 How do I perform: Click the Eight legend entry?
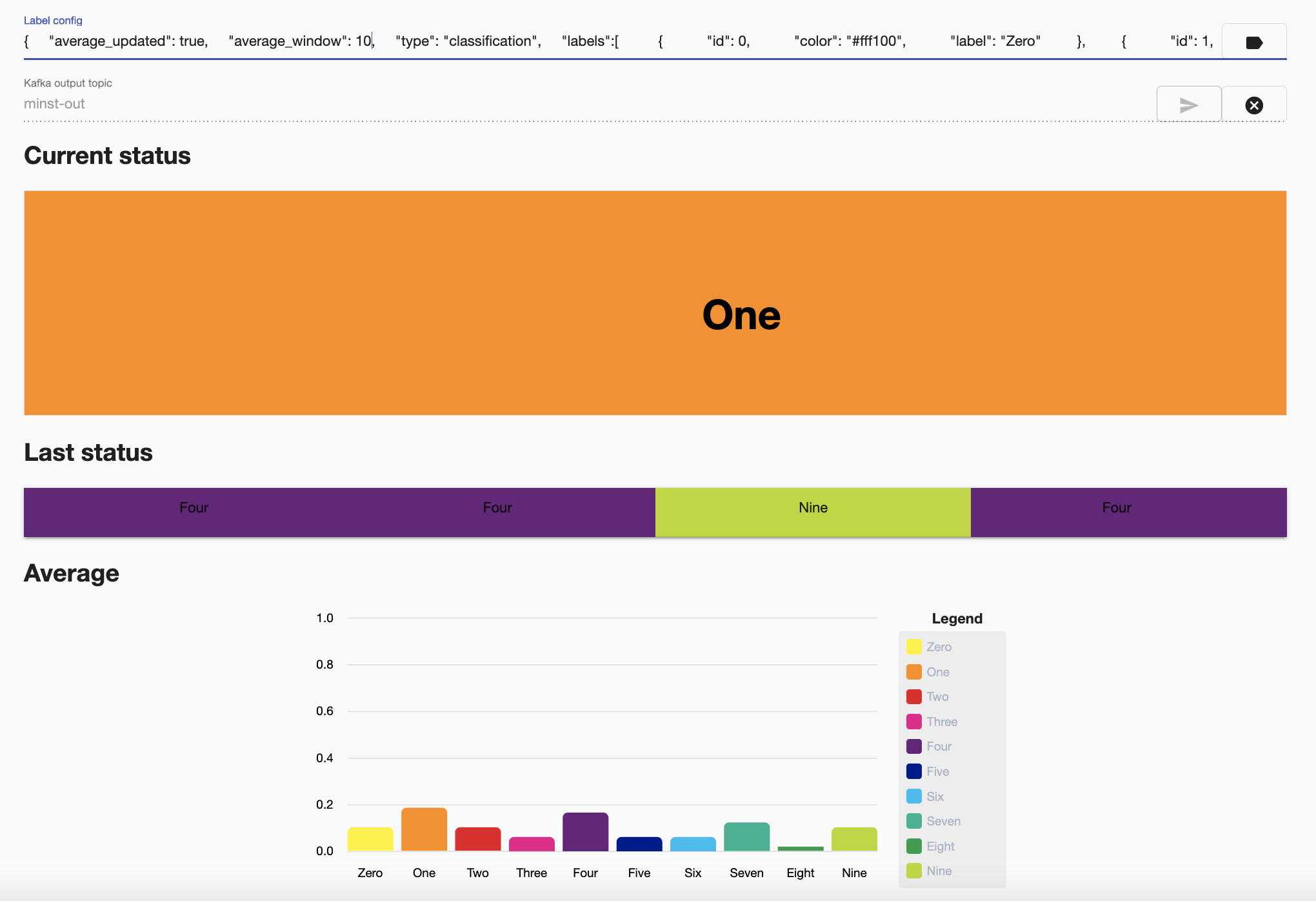click(x=940, y=846)
